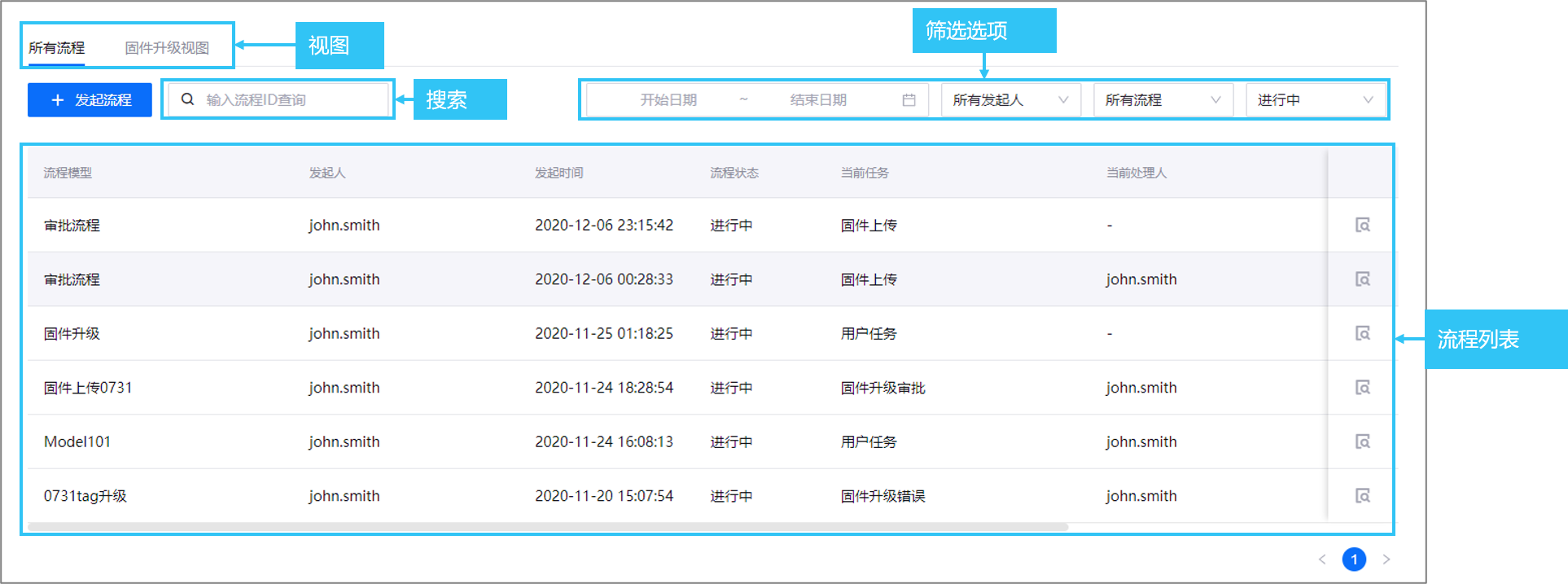Click the 输入流程ID查询 search field
Screen dimensions: 1568x584
click(x=293, y=100)
